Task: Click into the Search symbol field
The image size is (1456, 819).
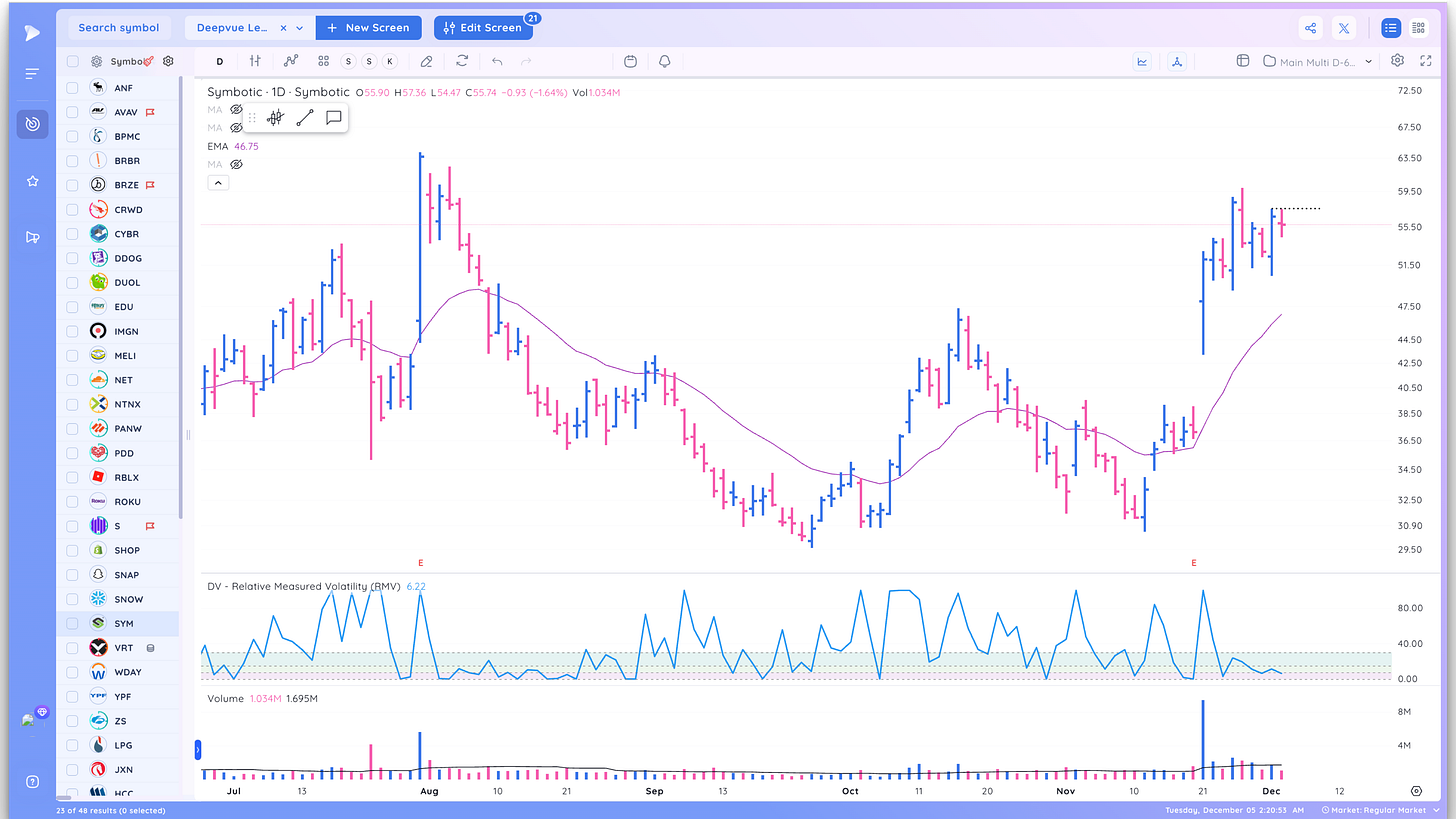Action: coord(118,28)
